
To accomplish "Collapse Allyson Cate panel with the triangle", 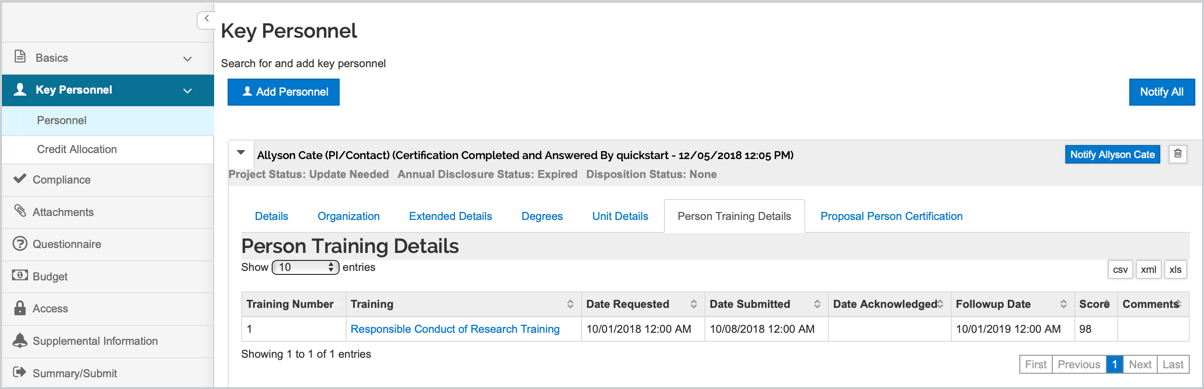I will (241, 154).
